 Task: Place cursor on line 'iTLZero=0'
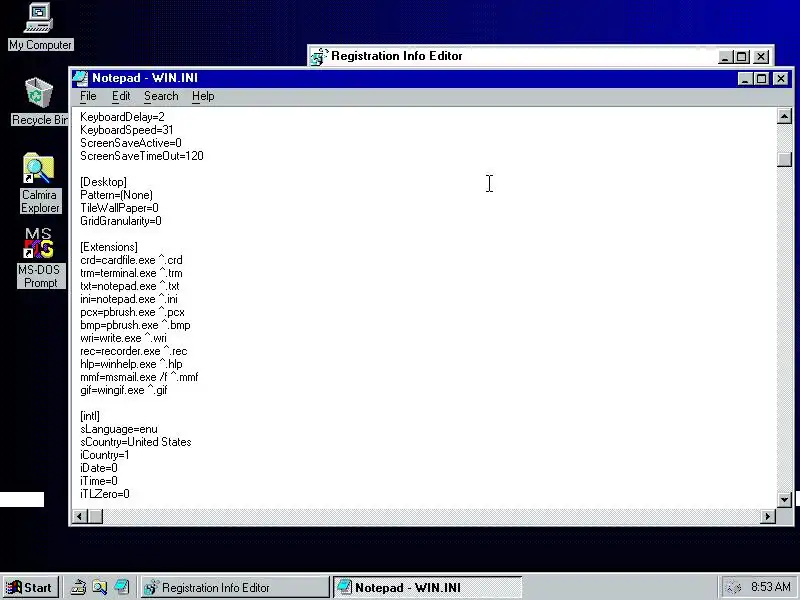(x=105, y=494)
